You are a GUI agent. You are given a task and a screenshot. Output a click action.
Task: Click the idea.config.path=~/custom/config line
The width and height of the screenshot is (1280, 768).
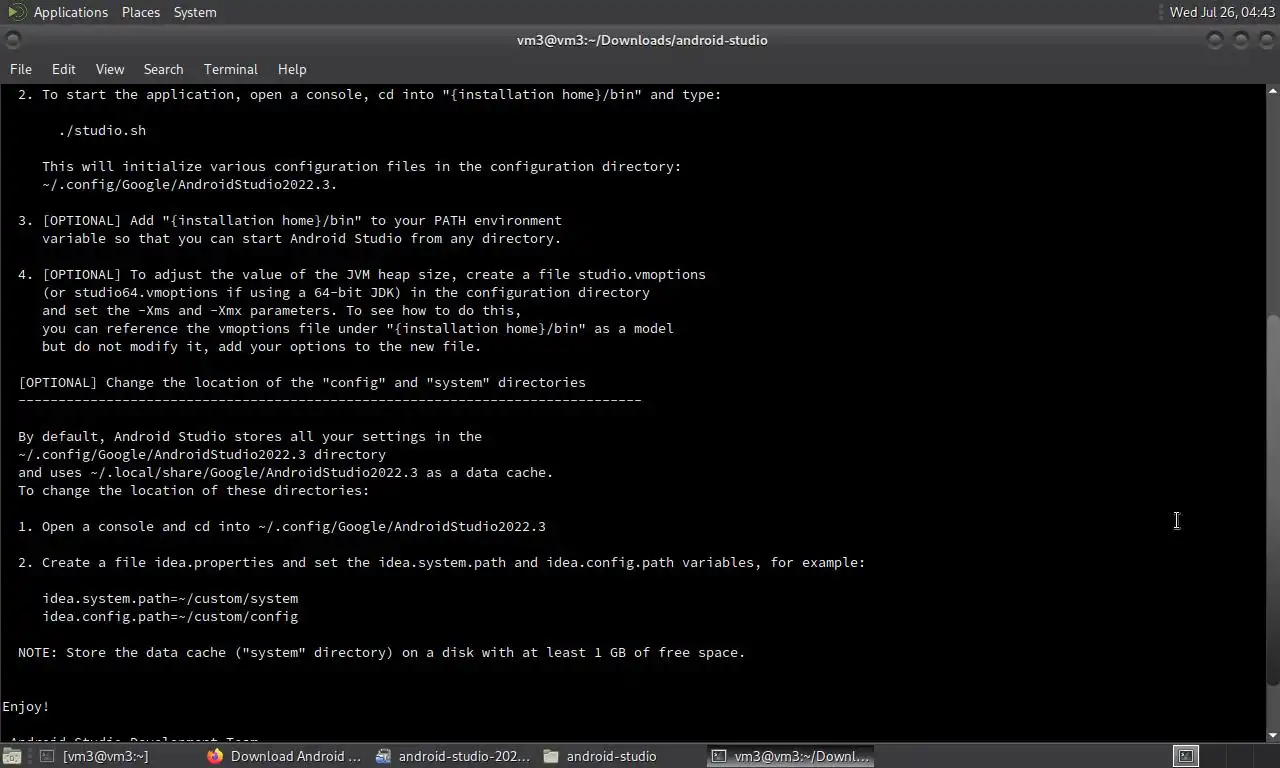[x=170, y=616]
